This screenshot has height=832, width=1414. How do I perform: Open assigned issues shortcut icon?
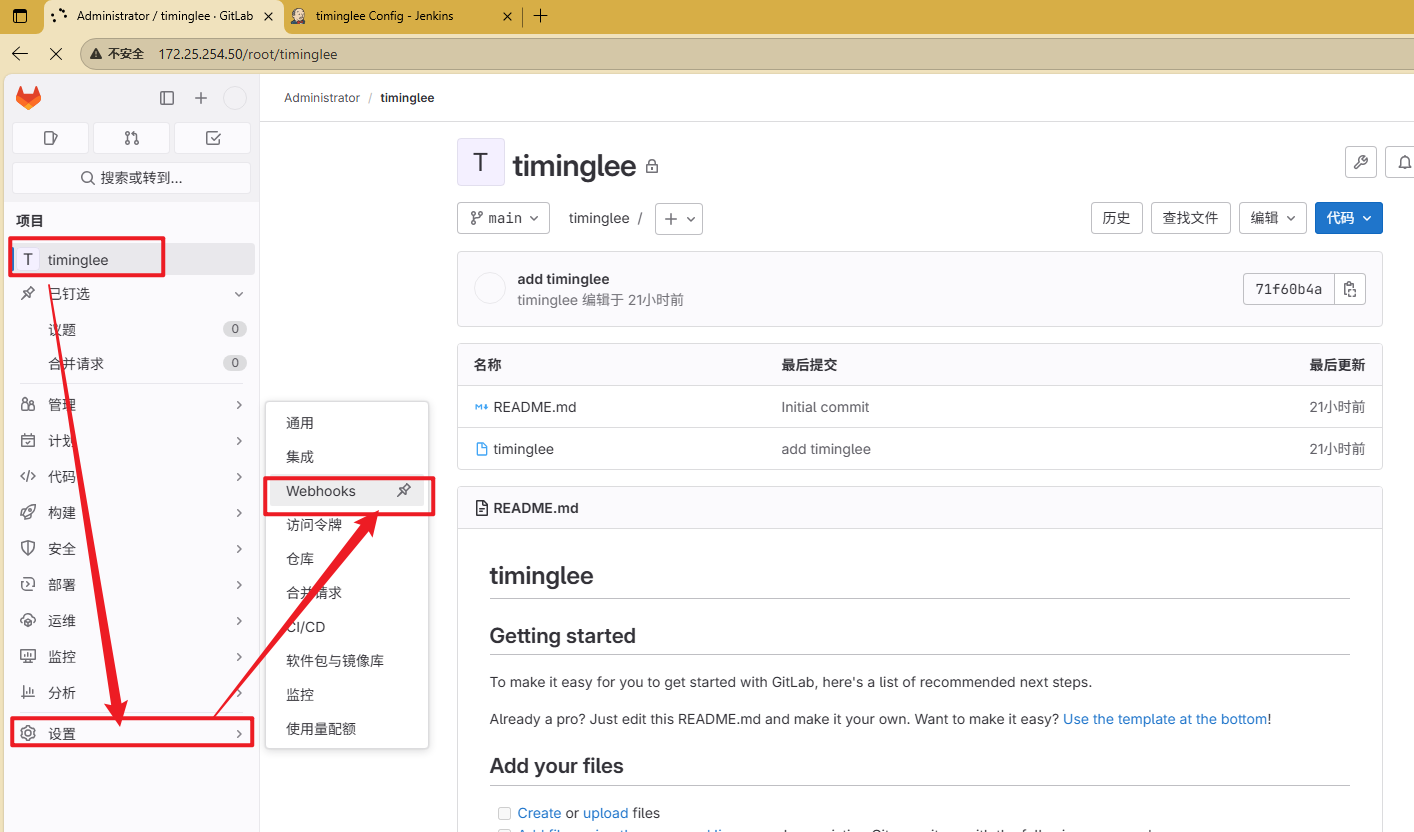coord(51,138)
